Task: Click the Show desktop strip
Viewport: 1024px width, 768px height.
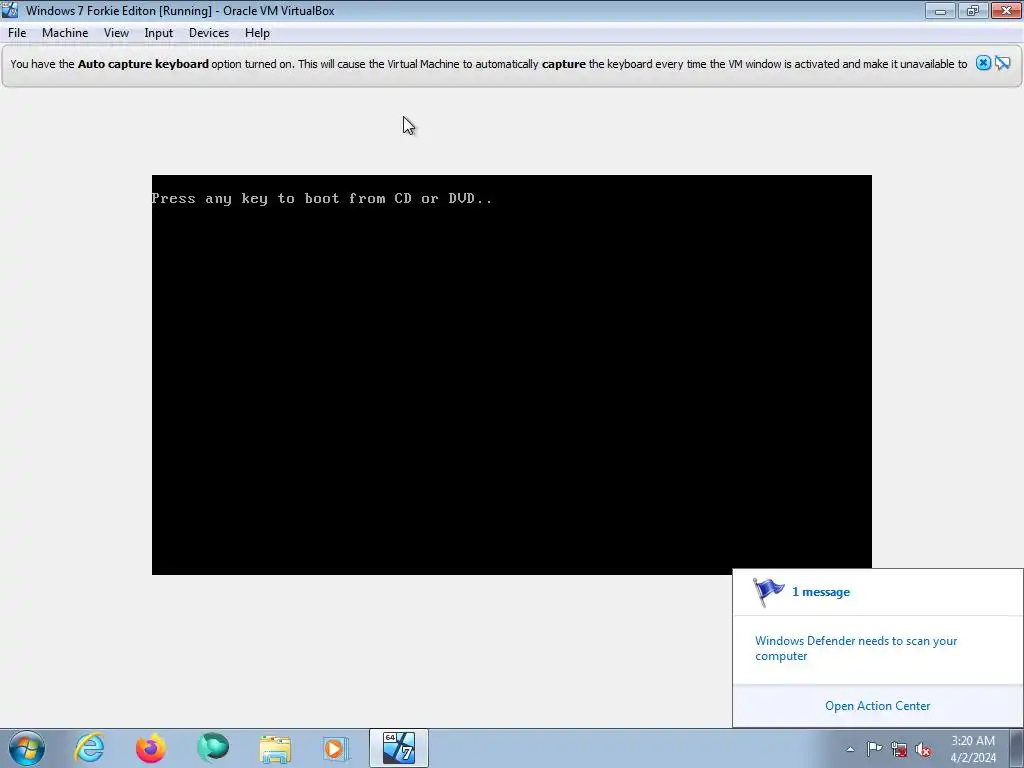Action: (1016, 748)
